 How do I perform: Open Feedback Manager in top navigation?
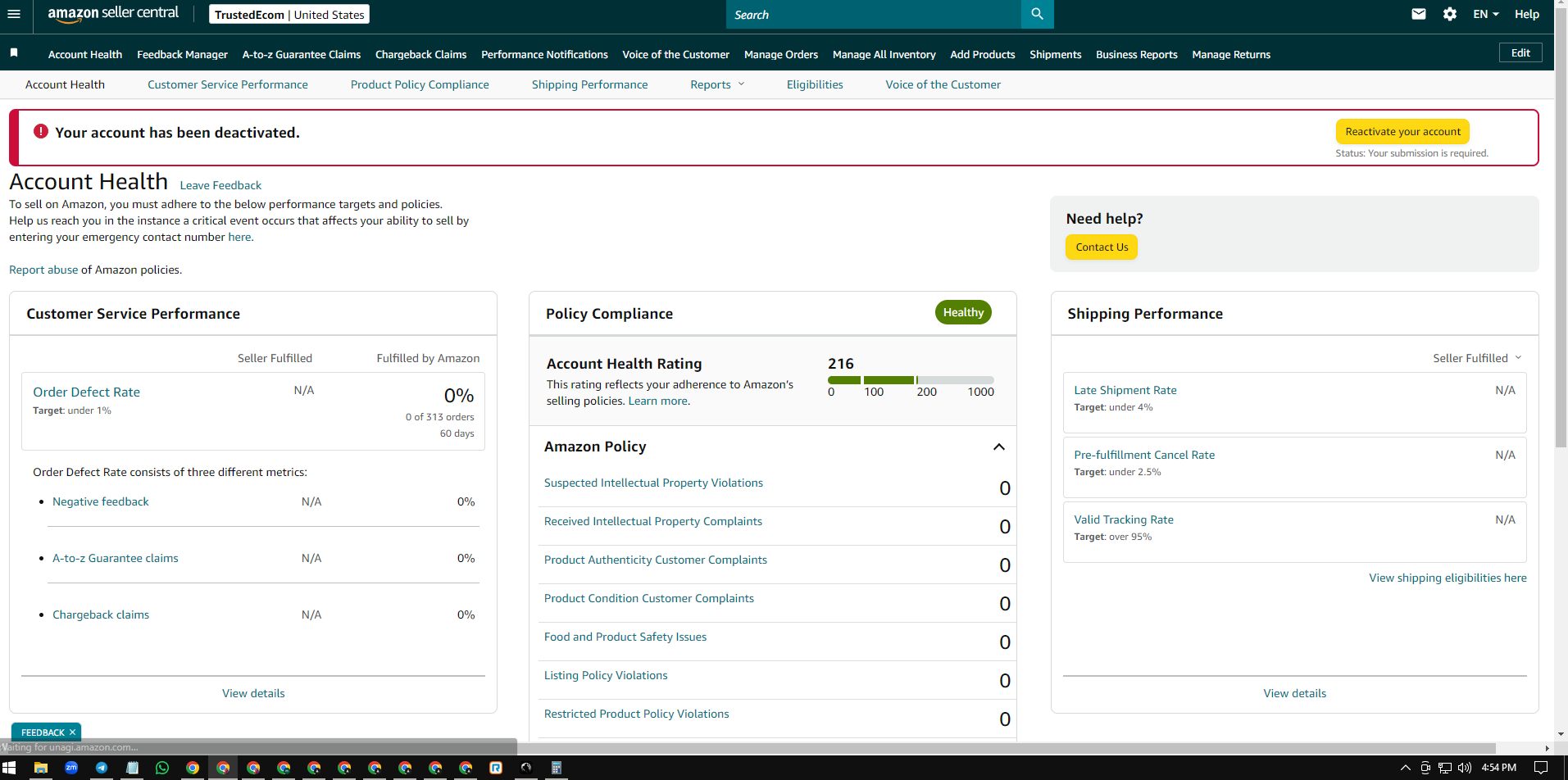tap(182, 54)
